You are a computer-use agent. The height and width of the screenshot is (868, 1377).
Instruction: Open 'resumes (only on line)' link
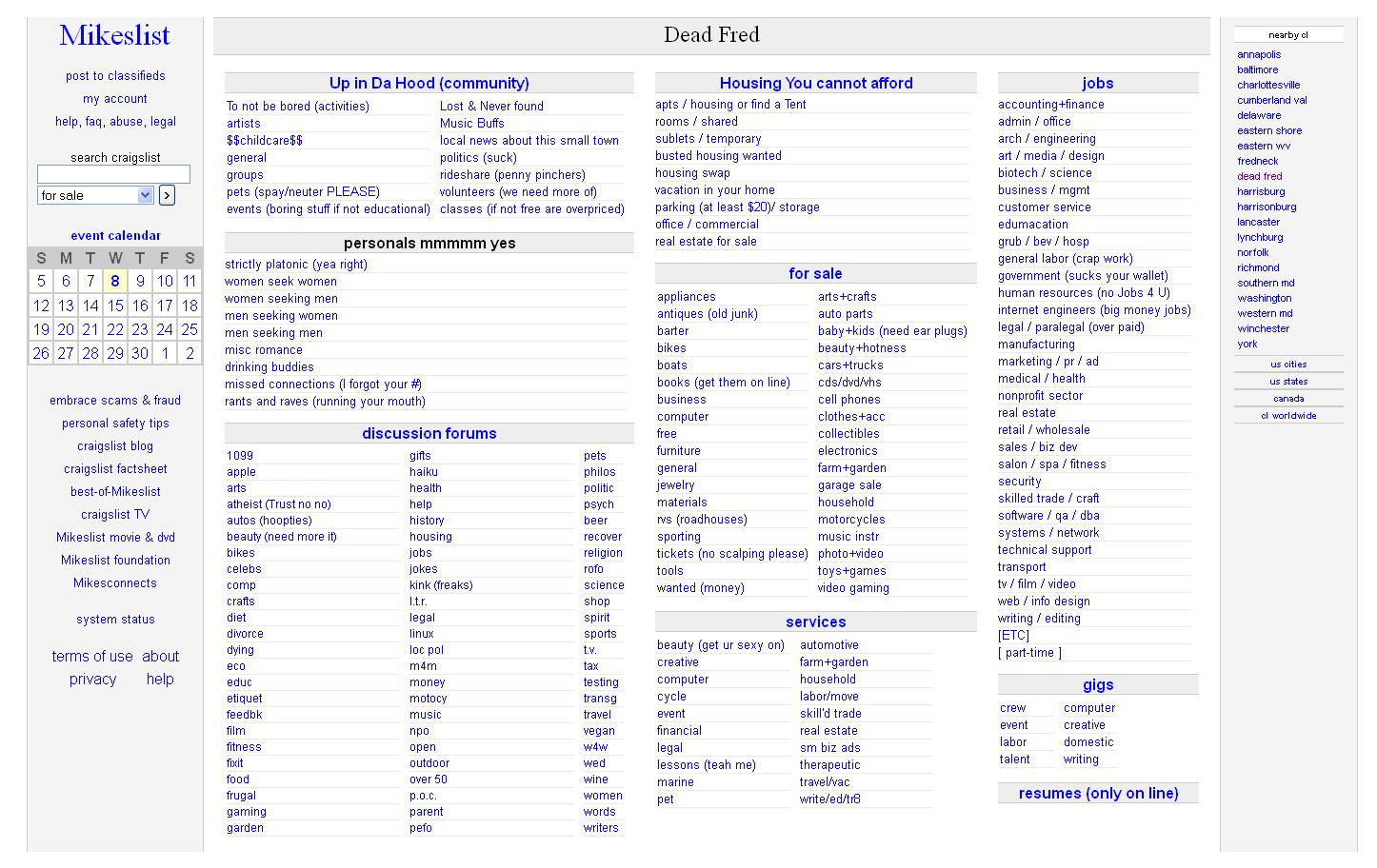(x=1098, y=794)
